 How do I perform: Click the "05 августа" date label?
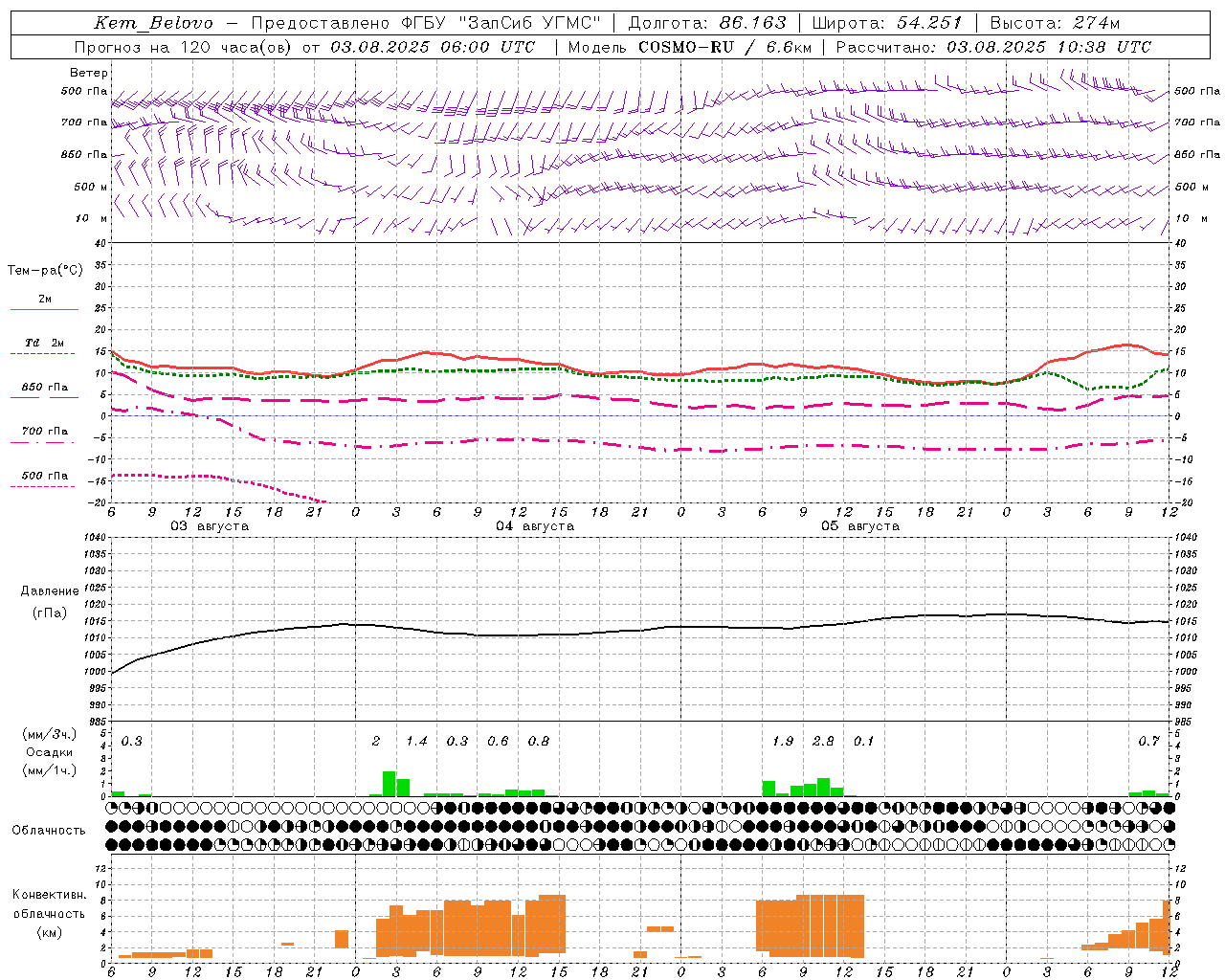point(860,526)
